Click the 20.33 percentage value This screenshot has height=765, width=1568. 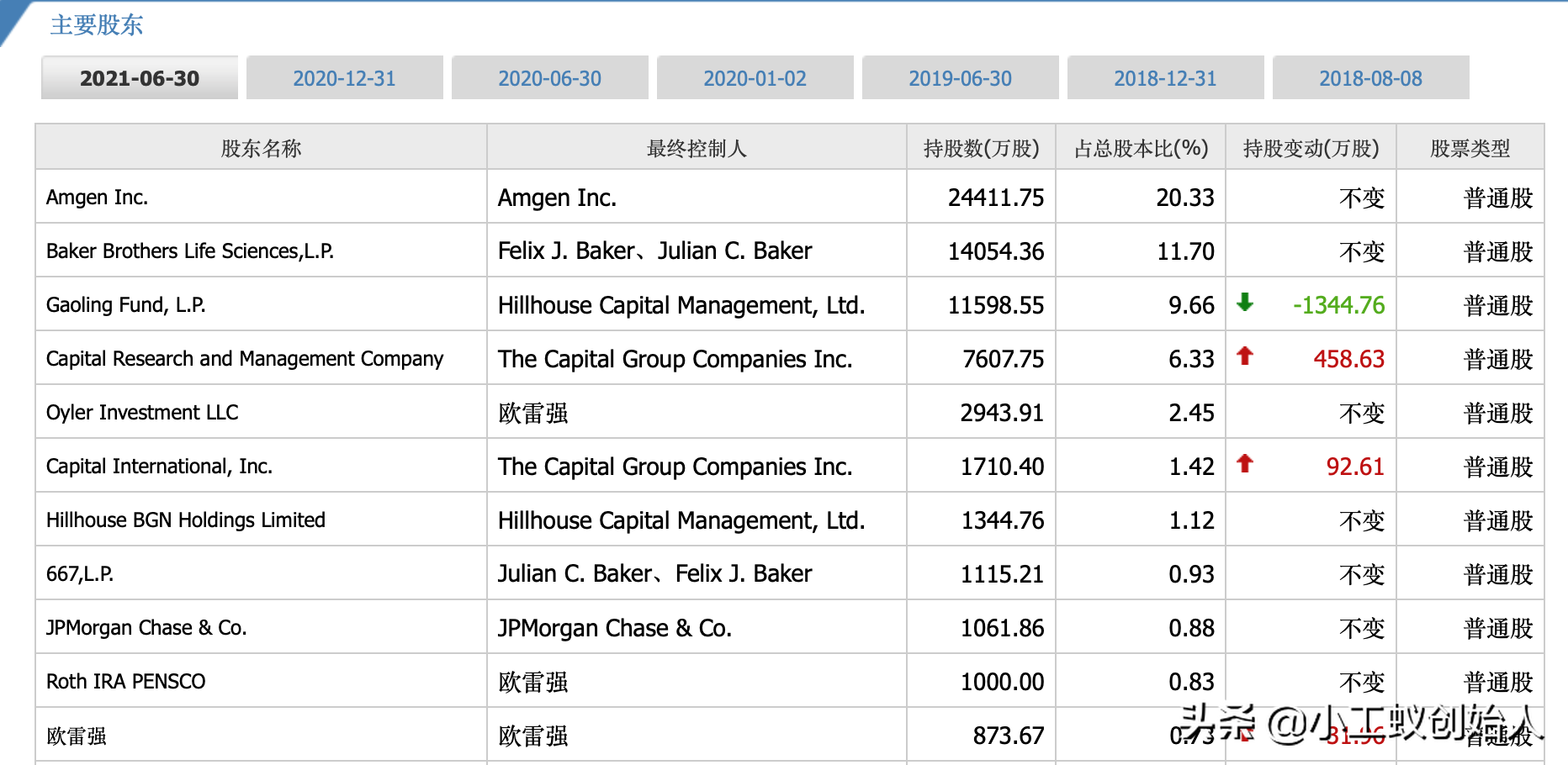click(x=1185, y=198)
